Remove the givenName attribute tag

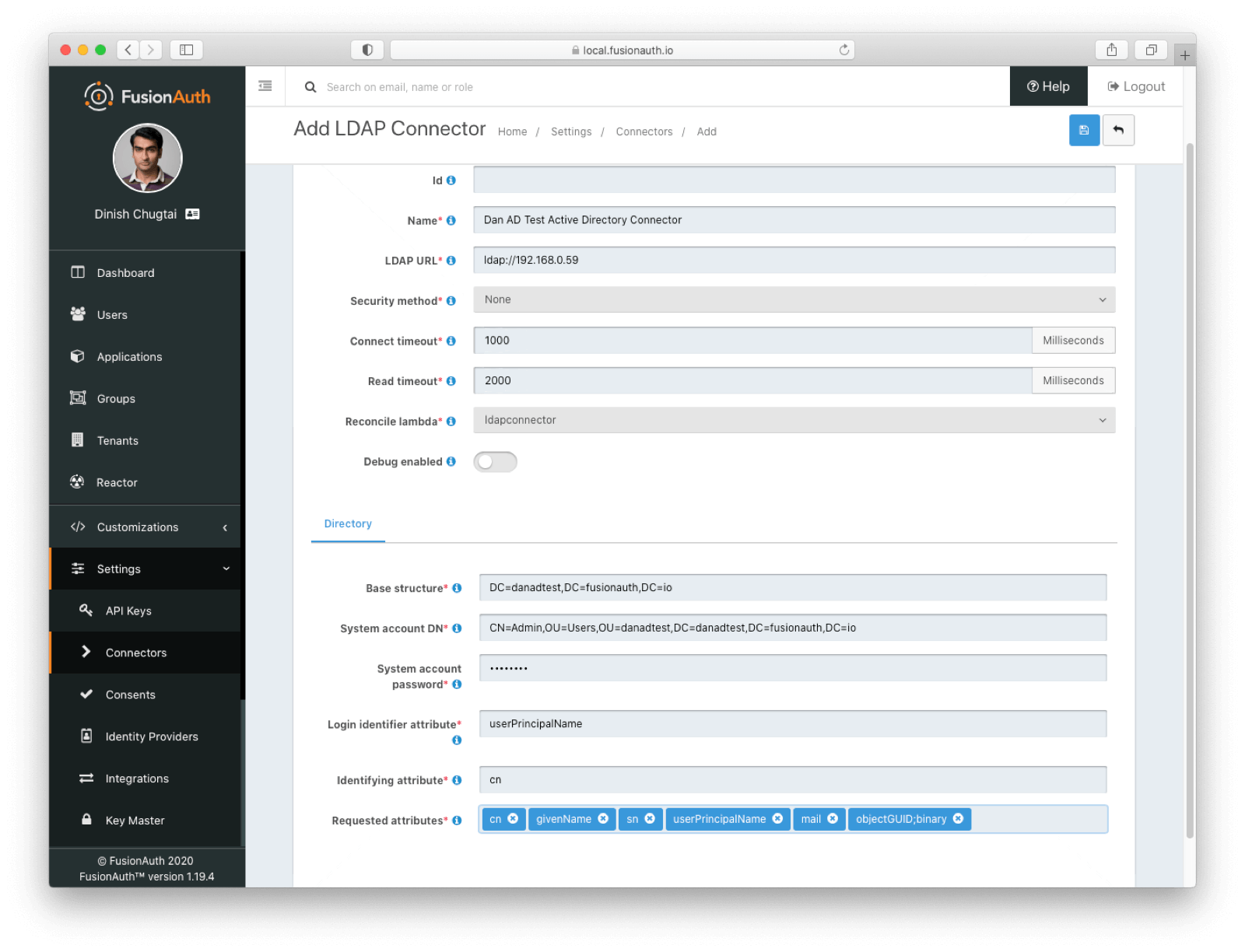tap(603, 818)
